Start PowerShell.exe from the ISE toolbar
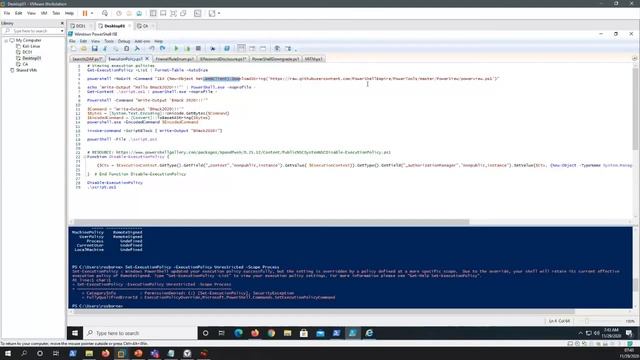 pyautogui.click(x=227, y=49)
